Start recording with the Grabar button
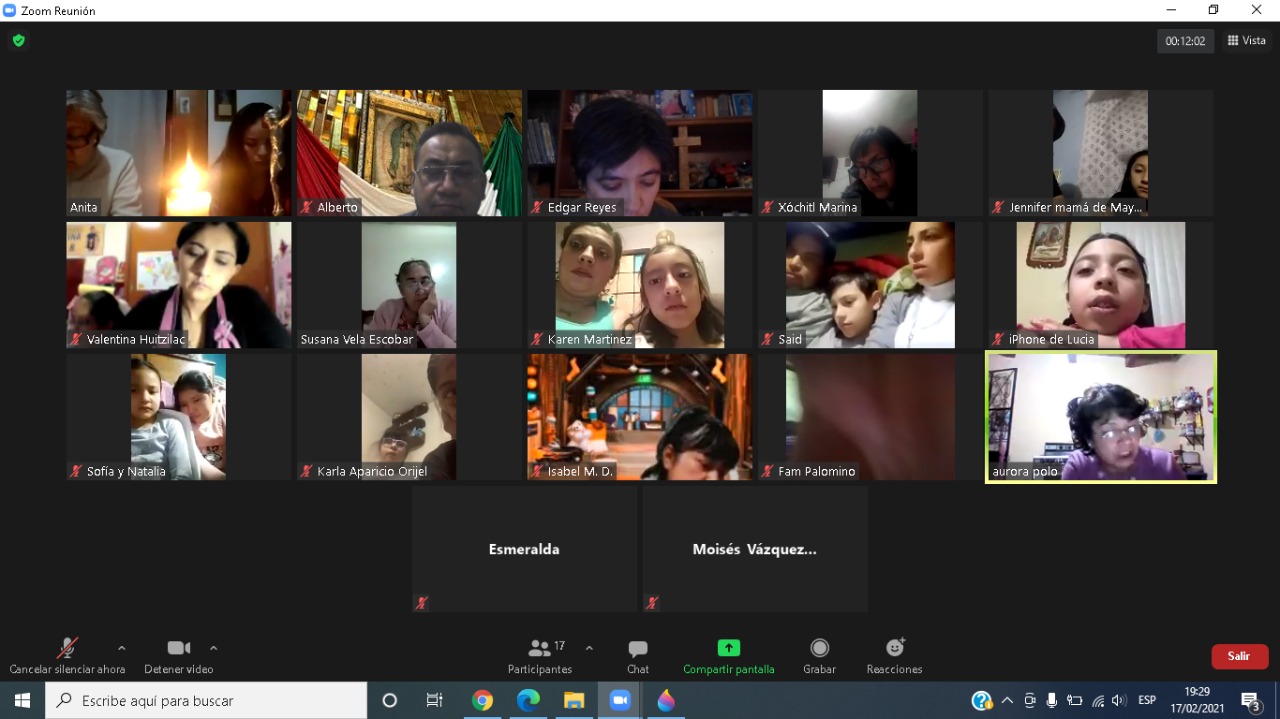This screenshot has width=1280, height=719. 819,655
